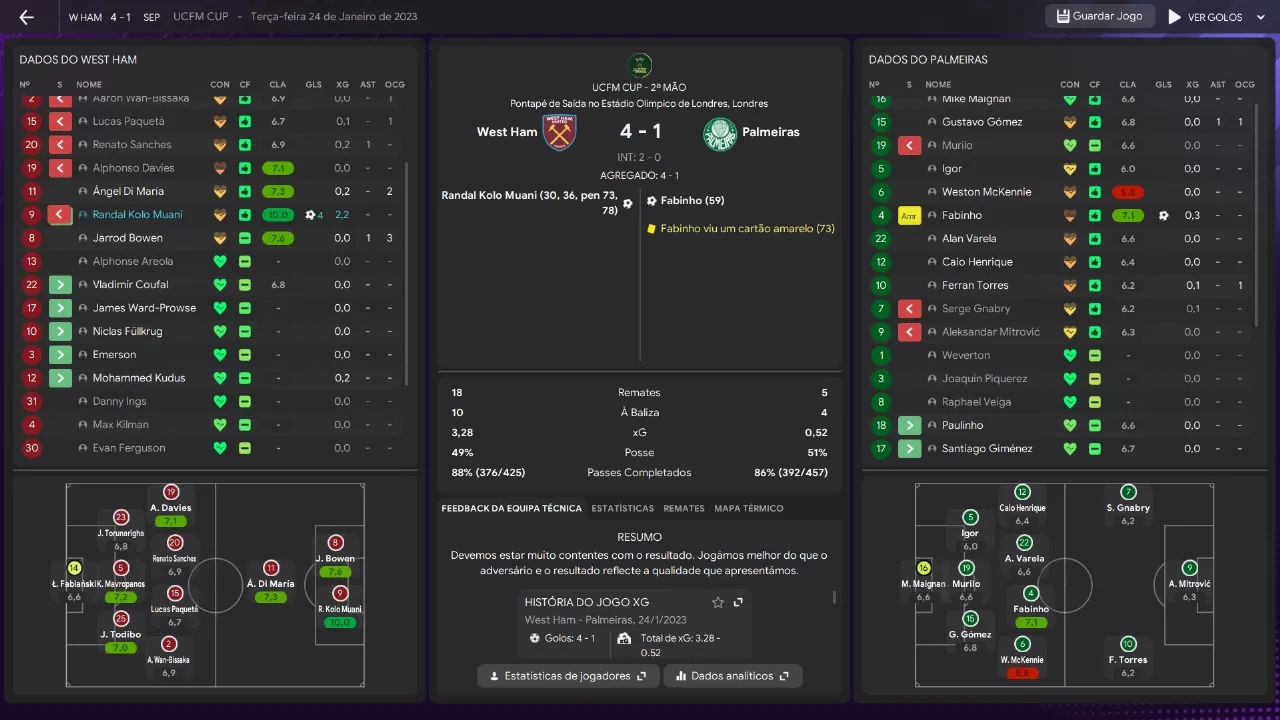The width and height of the screenshot is (1280, 720).
Task: Click the UCFM Cup competition logo
Action: (x=640, y=65)
